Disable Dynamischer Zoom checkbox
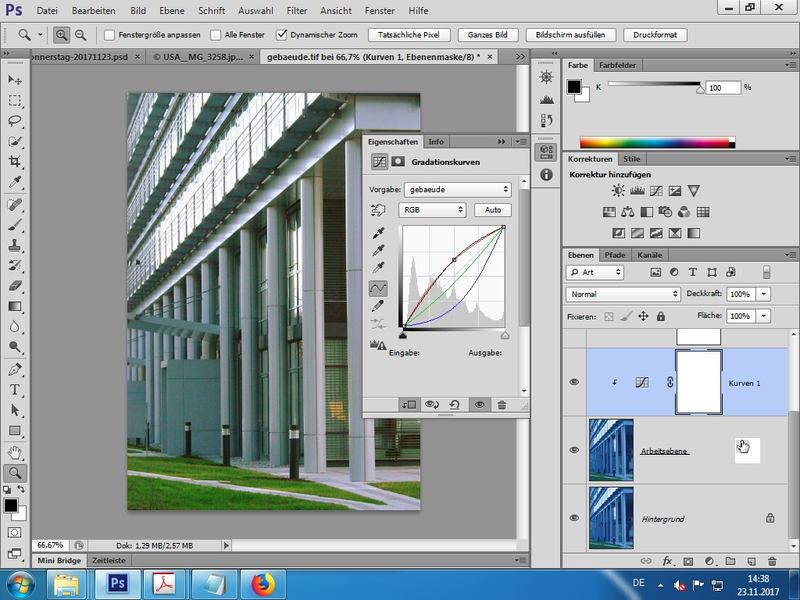800x600 pixels. point(282,35)
